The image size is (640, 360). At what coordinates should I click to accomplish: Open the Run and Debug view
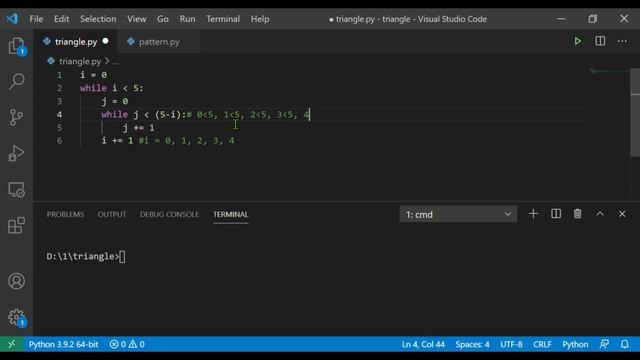tap(16, 153)
